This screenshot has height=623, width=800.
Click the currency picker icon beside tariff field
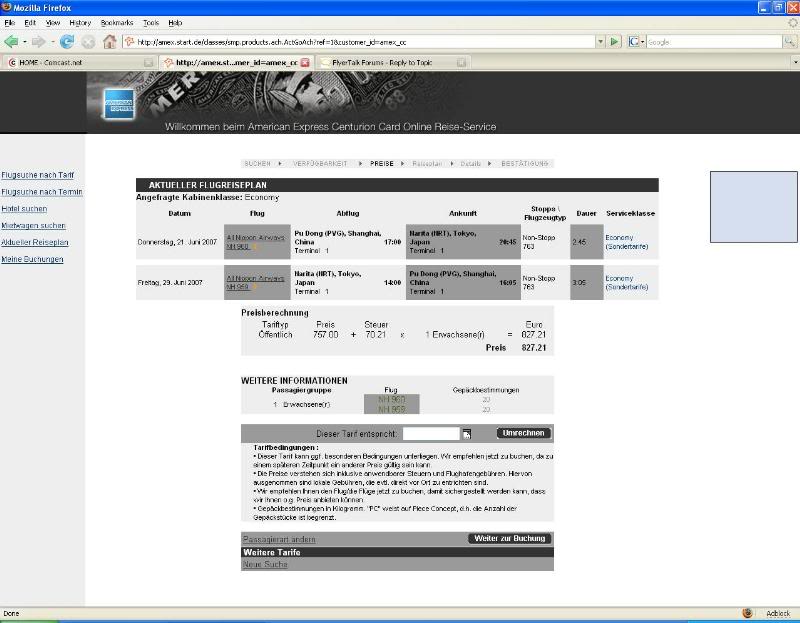(x=466, y=433)
